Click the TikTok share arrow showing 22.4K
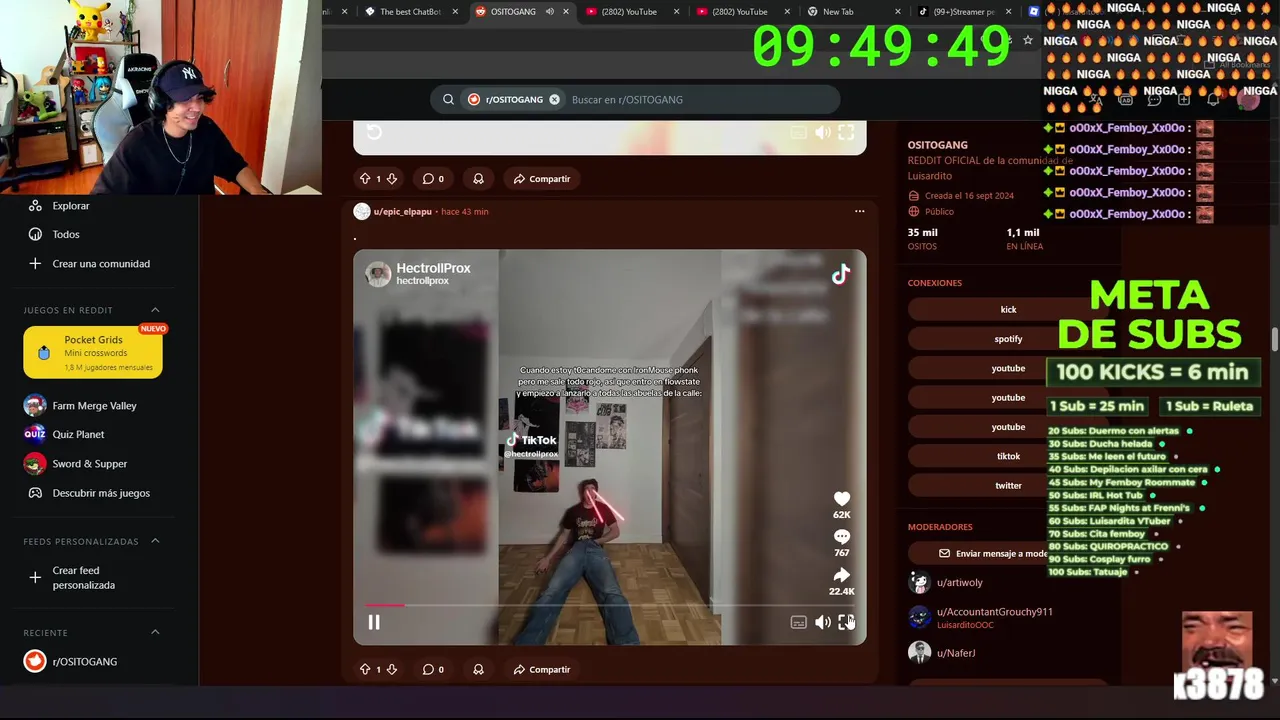Image resolution: width=1280 pixels, height=720 pixels. pyautogui.click(x=842, y=575)
